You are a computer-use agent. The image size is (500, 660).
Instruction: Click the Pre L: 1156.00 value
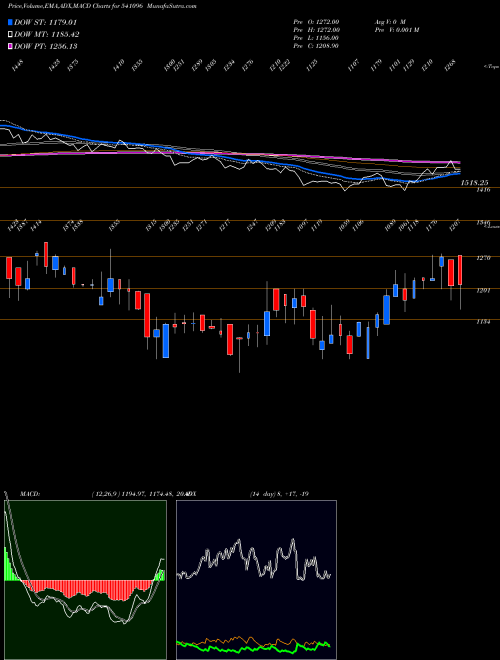(317, 38)
